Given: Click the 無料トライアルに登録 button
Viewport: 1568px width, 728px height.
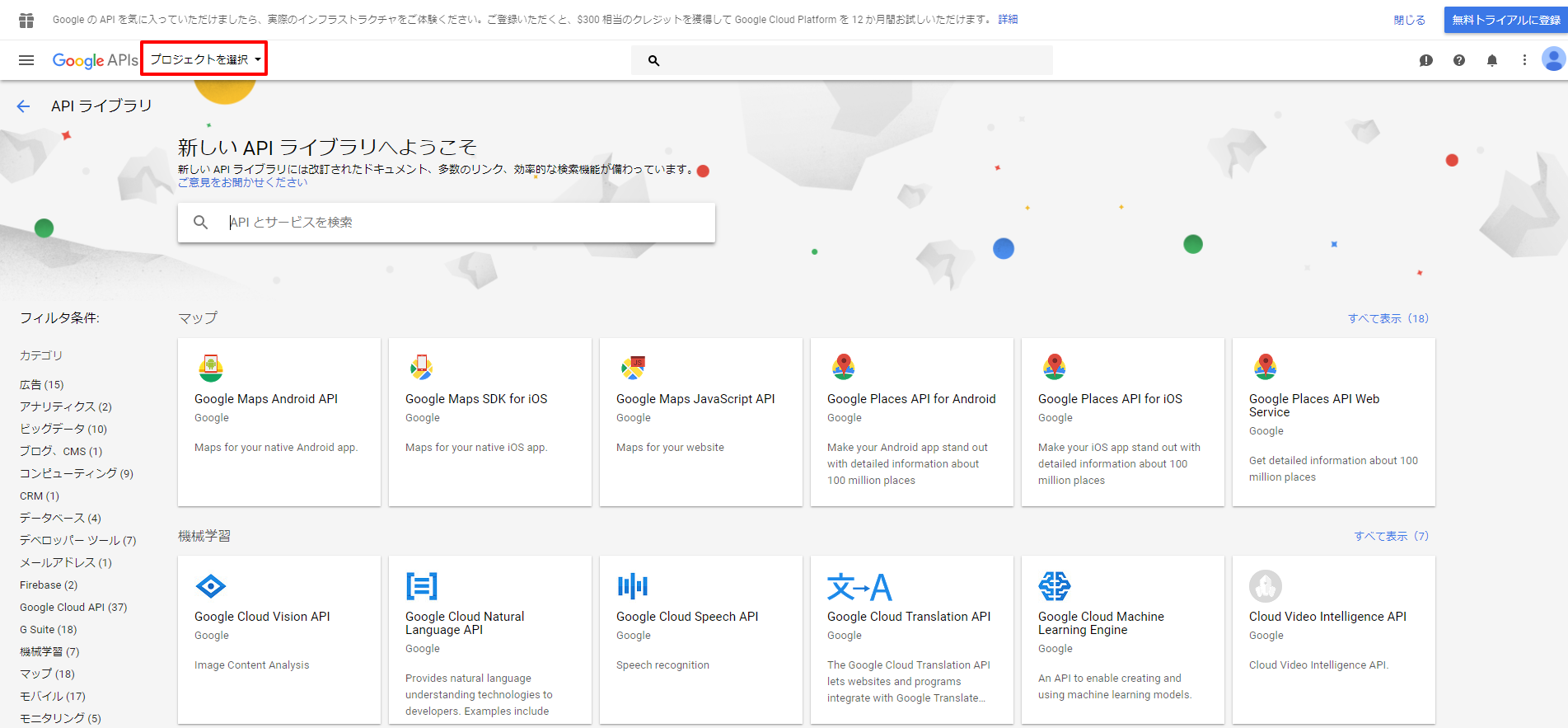Looking at the screenshot, I should click(x=1505, y=20).
